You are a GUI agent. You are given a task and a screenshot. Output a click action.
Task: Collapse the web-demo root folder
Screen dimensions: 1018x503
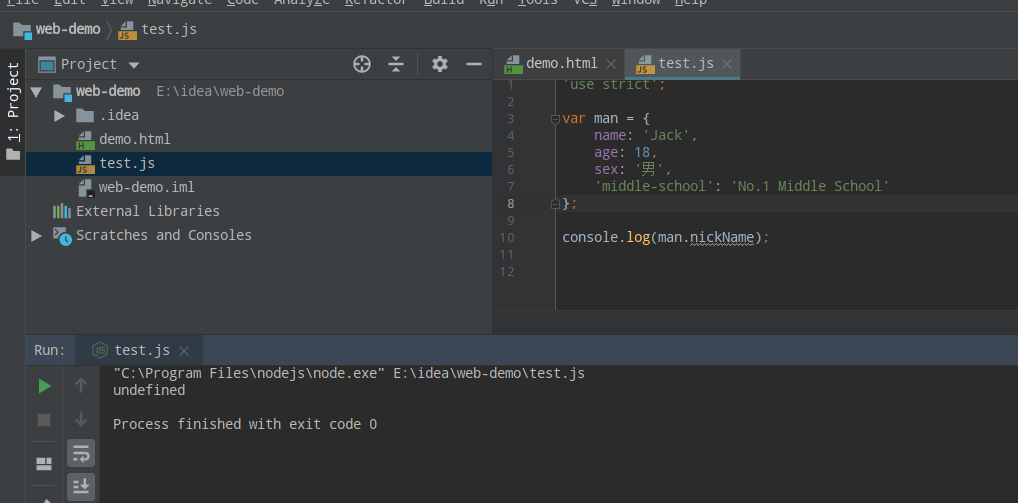pos(36,92)
